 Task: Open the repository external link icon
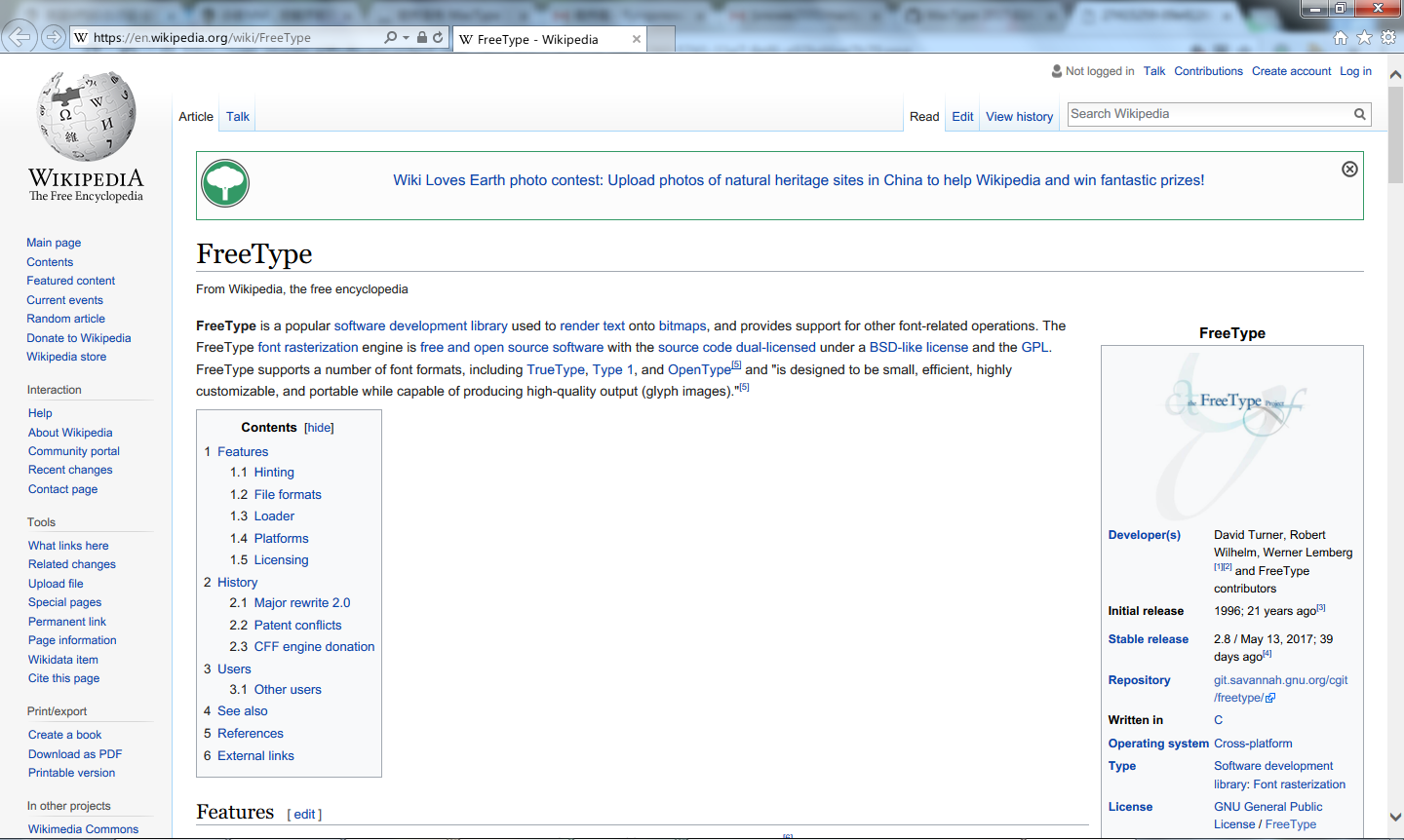(x=1270, y=698)
